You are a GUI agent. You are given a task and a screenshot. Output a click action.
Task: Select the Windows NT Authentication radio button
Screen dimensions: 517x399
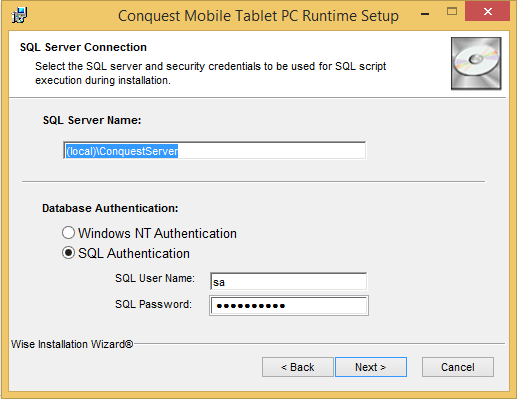click(x=68, y=233)
